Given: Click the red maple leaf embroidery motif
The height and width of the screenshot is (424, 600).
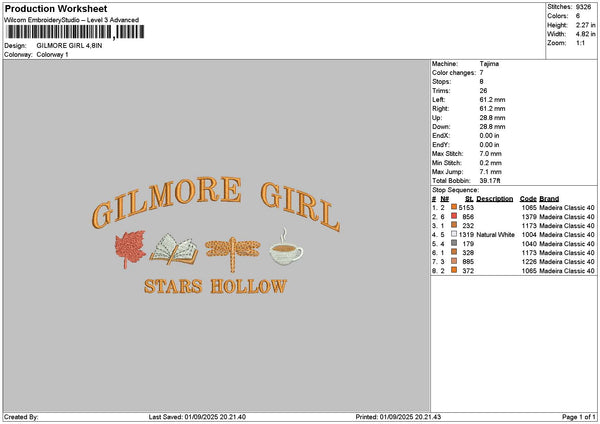Looking at the screenshot, I should click(130, 249).
